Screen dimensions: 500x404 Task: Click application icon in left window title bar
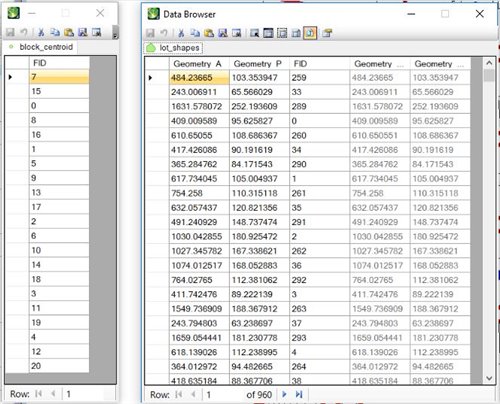(x=14, y=13)
